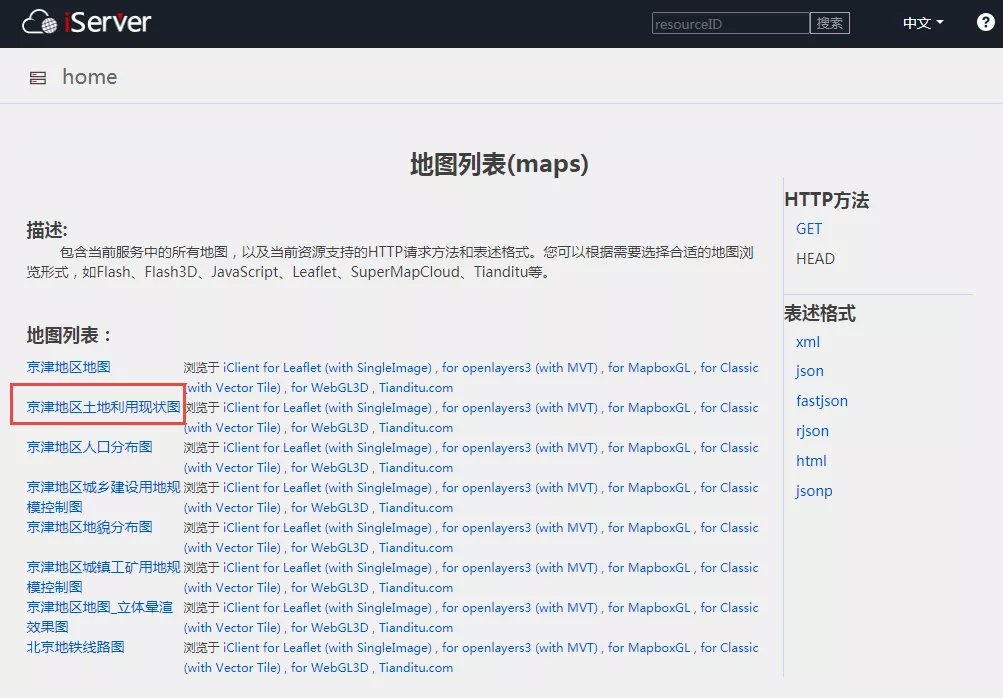Select the rjson representation format

(812, 431)
